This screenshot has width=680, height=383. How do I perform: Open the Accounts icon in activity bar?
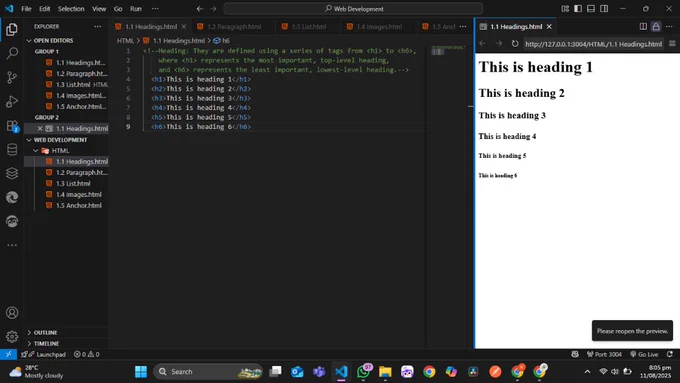[x=12, y=313]
